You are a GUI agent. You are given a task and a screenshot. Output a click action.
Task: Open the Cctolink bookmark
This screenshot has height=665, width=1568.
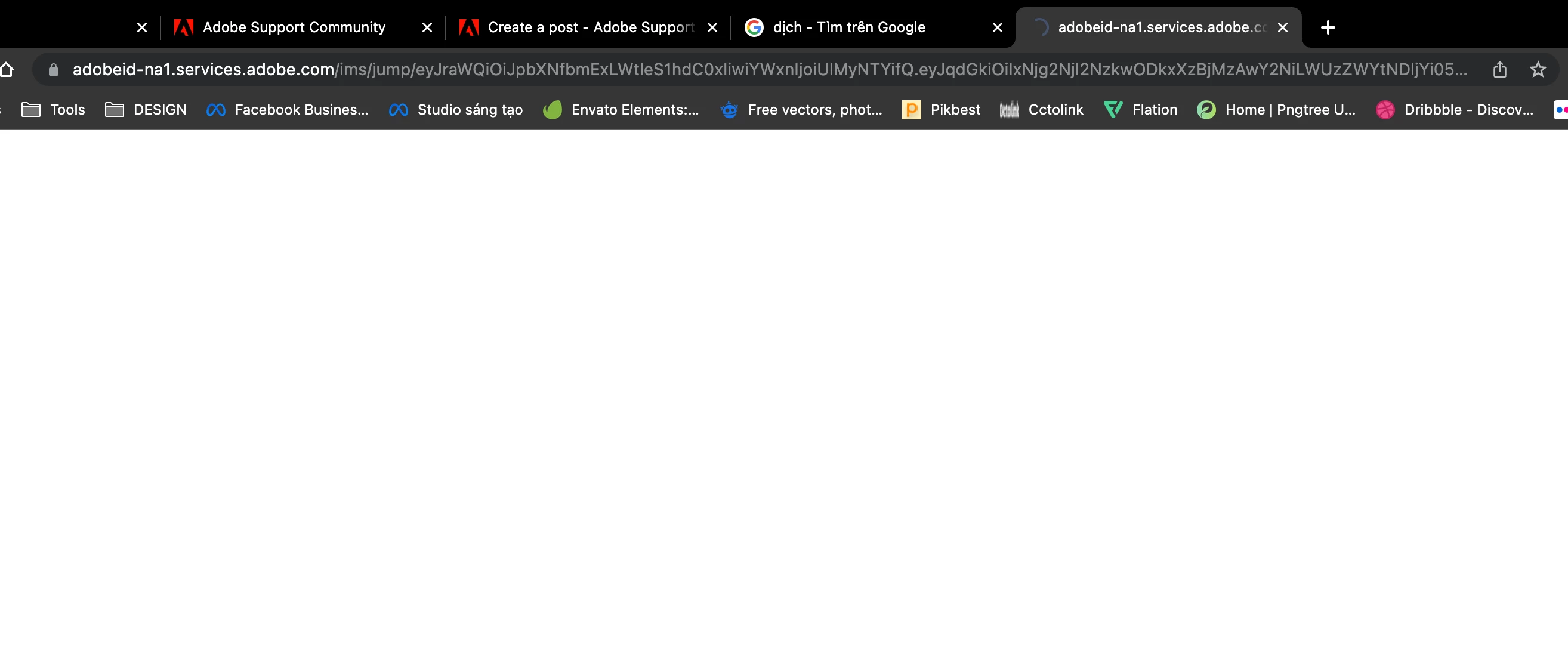click(1042, 110)
